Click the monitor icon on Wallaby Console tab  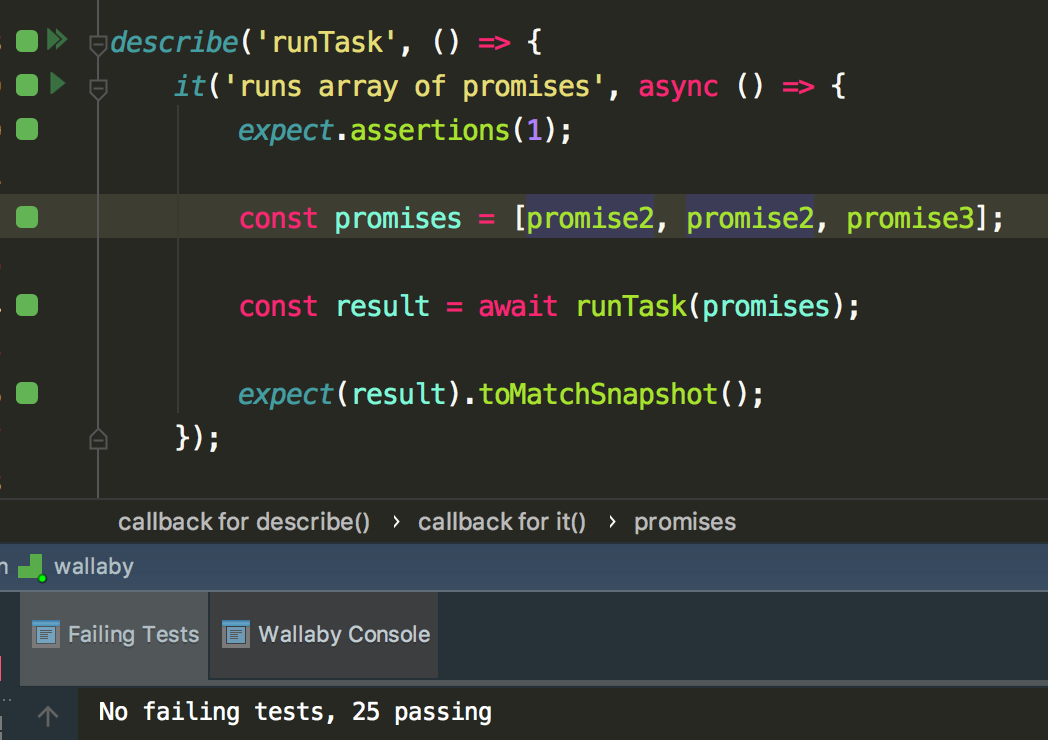click(x=236, y=633)
